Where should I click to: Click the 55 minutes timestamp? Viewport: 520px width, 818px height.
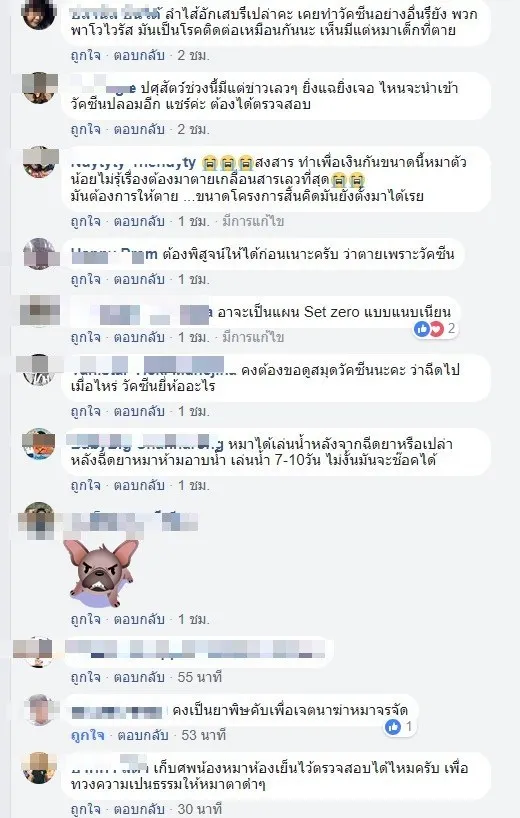pos(200,677)
